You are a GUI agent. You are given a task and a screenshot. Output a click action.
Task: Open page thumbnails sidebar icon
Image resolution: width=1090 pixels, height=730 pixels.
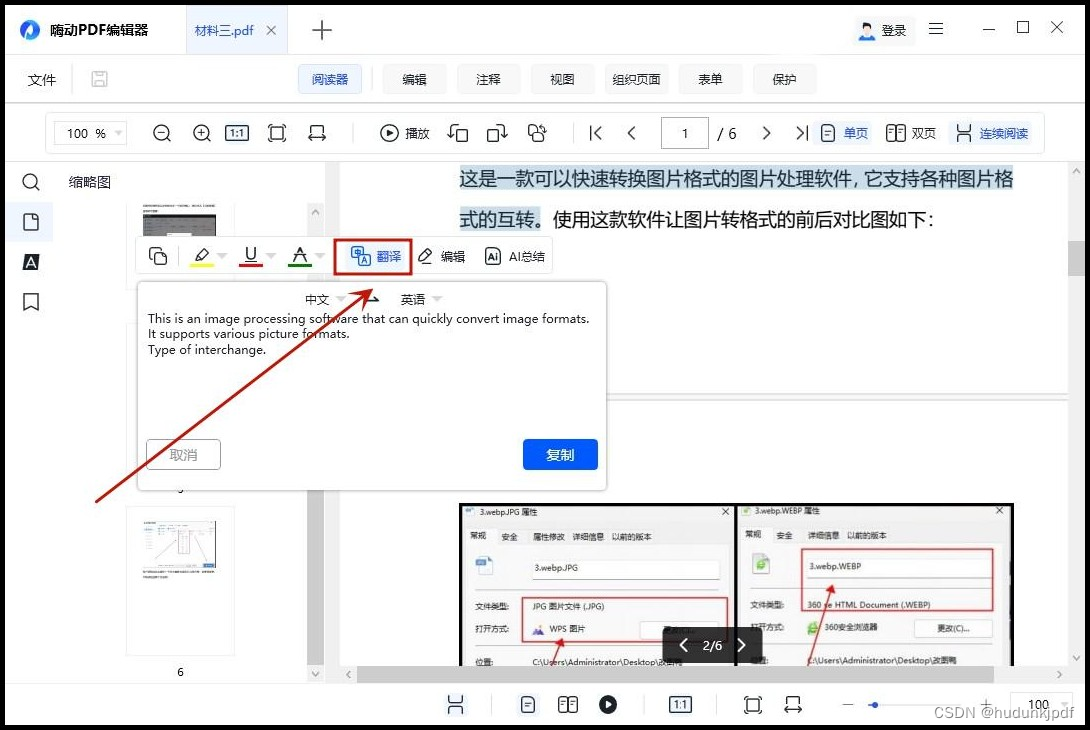31,222
